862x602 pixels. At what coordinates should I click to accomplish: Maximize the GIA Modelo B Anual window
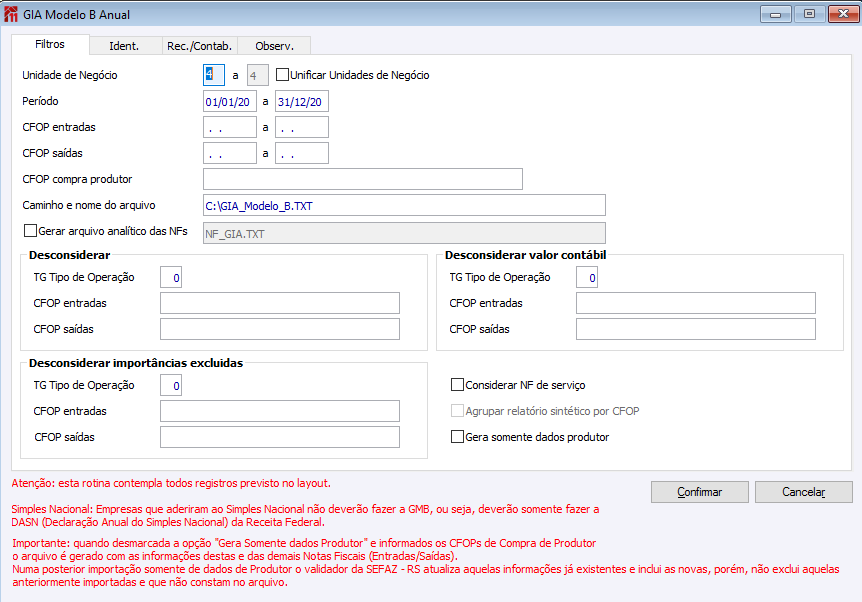809,14
